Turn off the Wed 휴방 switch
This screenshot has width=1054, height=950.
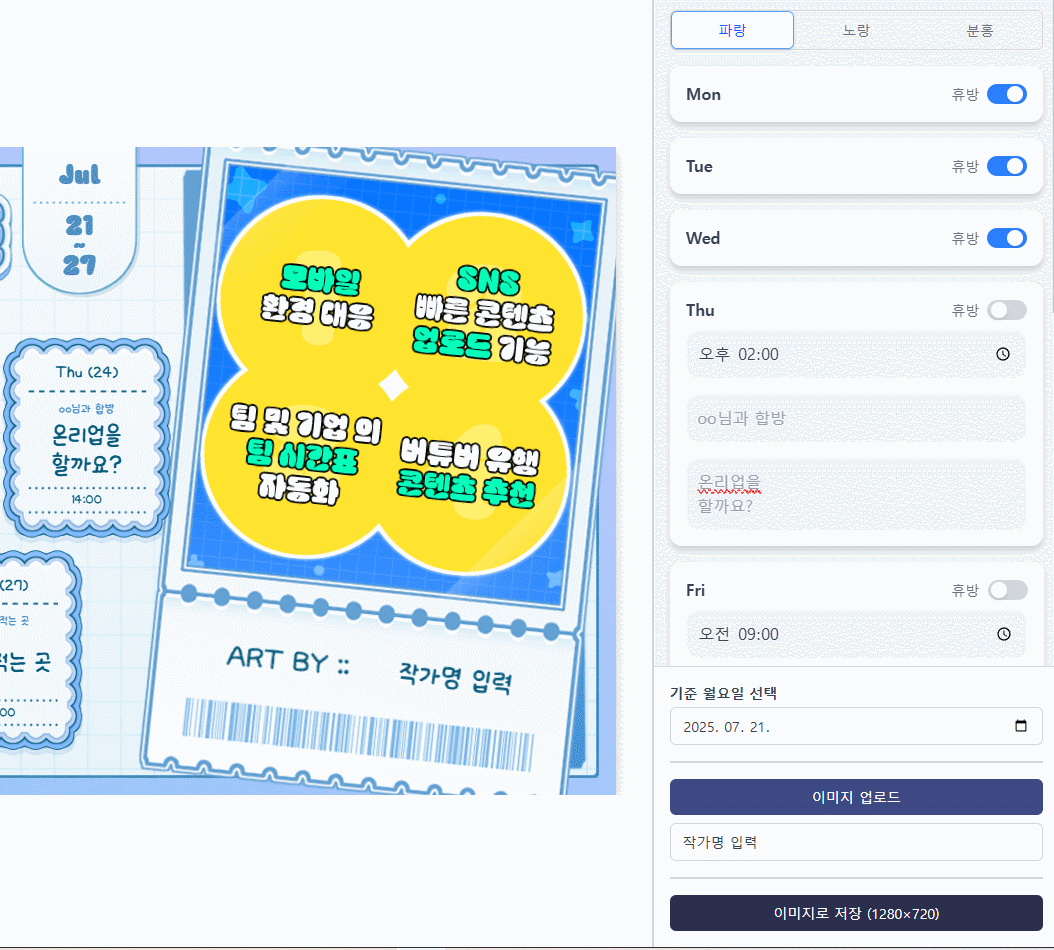1006,238
